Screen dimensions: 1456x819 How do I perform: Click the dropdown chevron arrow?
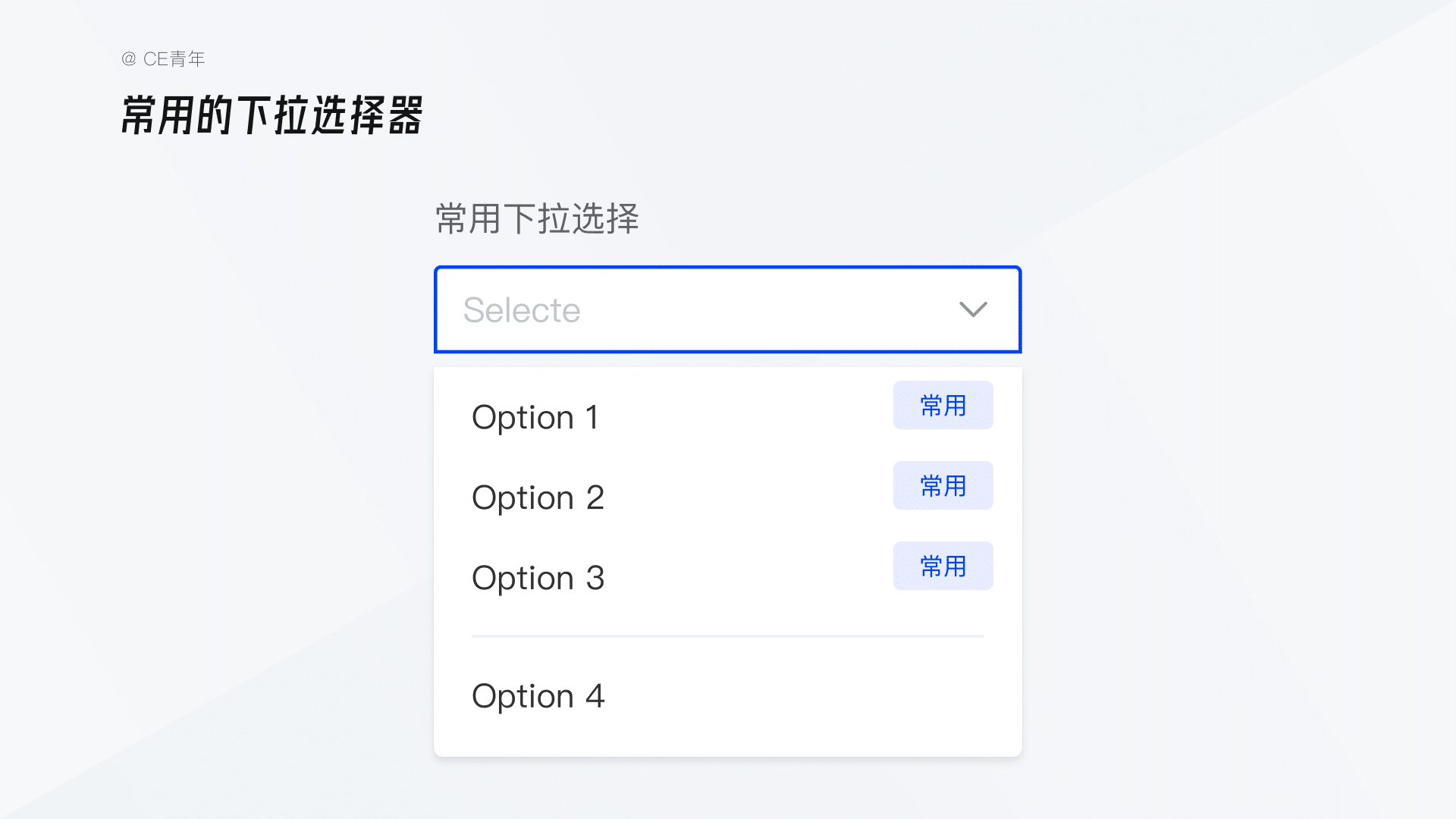973,309
